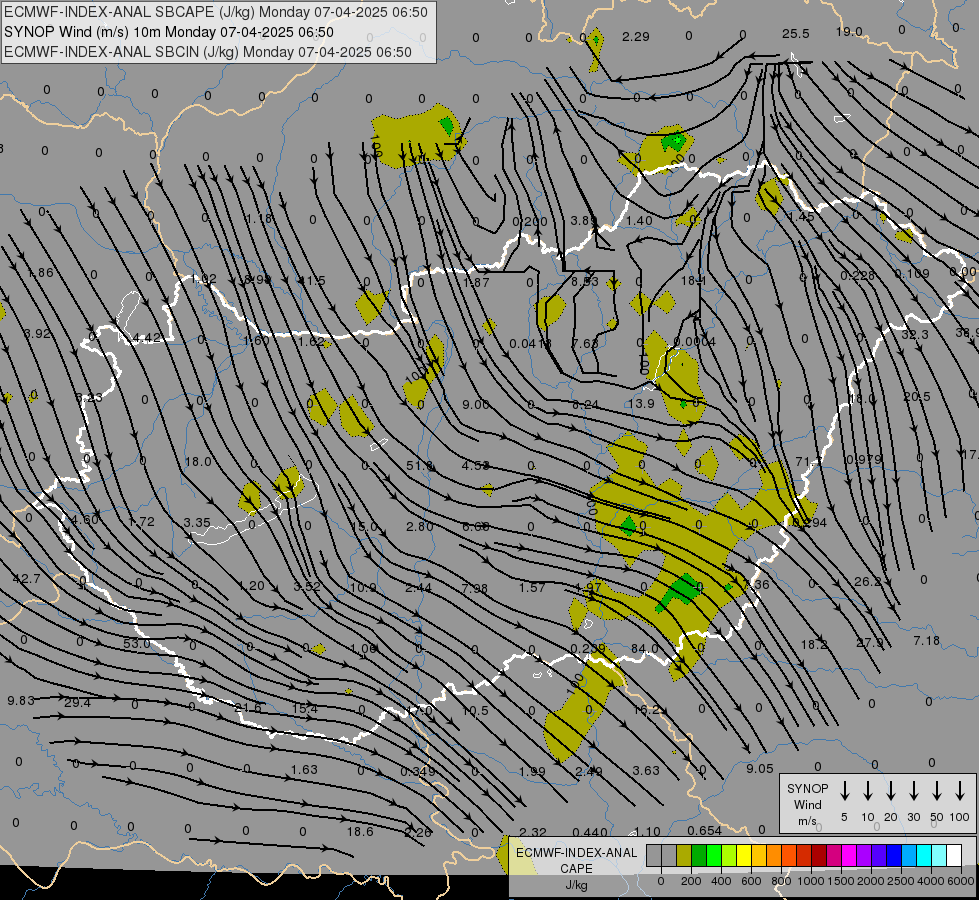The image size is (979, 900).
Task: Pick the pure blue CAPE legend swatch
Action: tap(893, 856)
